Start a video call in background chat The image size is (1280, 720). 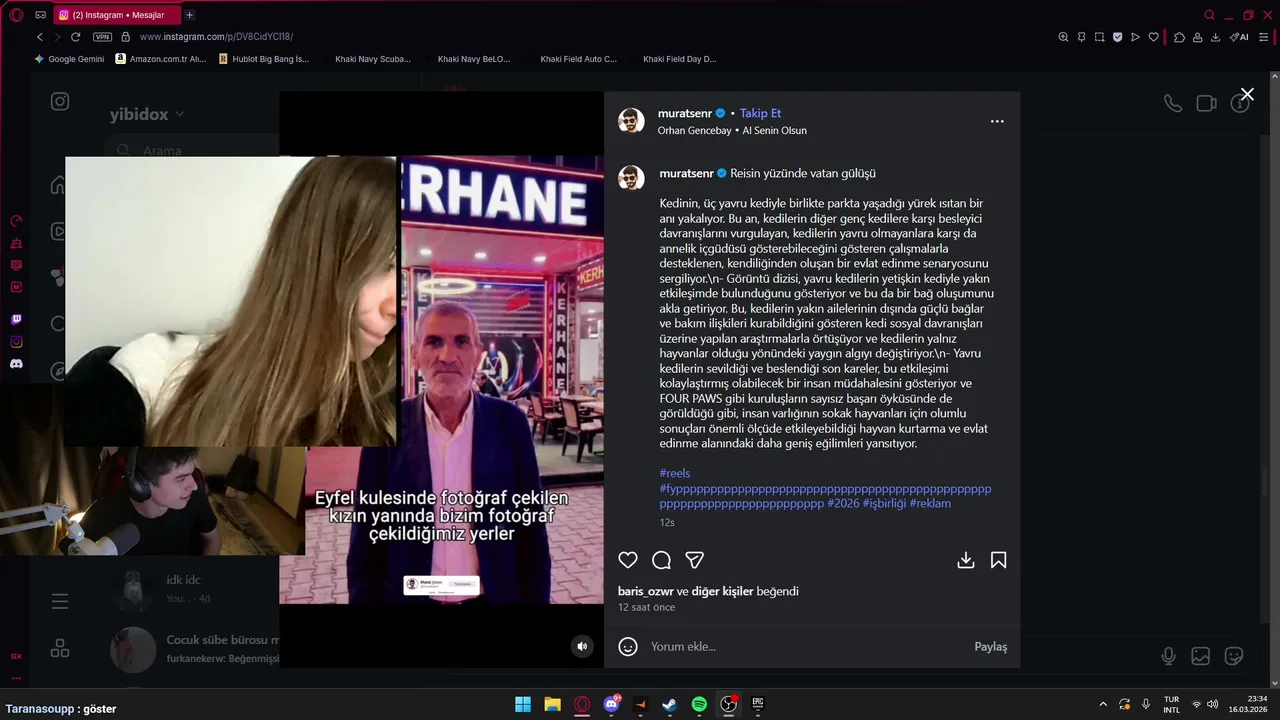1206,103
